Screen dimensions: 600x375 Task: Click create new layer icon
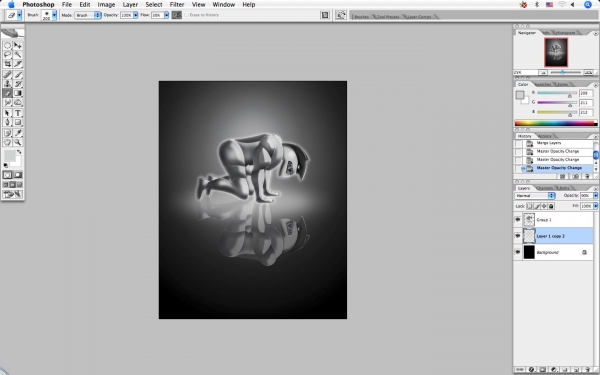(577, 370)
